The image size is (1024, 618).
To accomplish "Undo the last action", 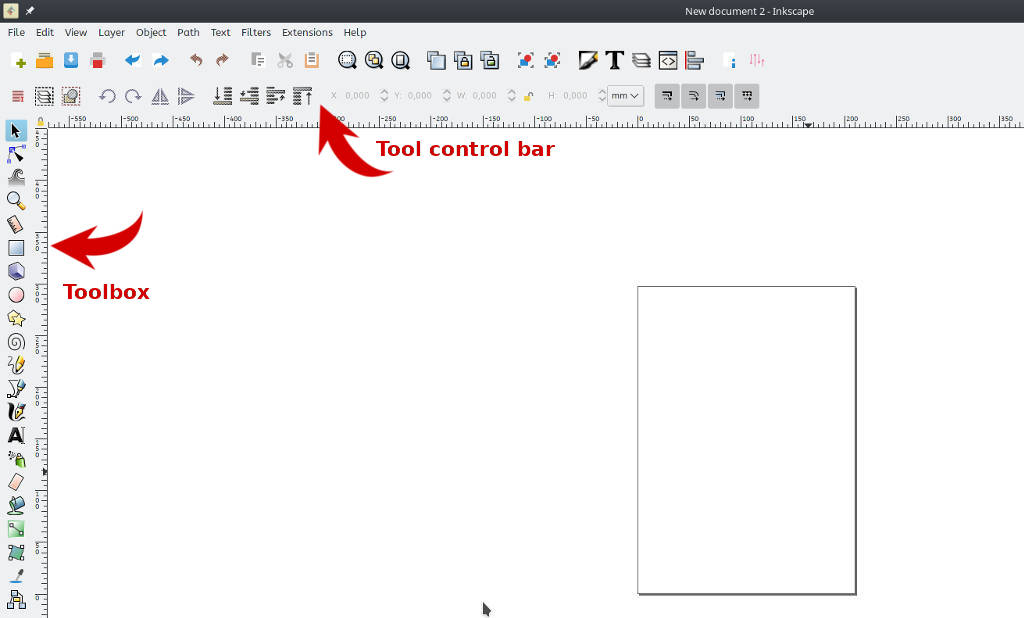I will click(196, 60).
